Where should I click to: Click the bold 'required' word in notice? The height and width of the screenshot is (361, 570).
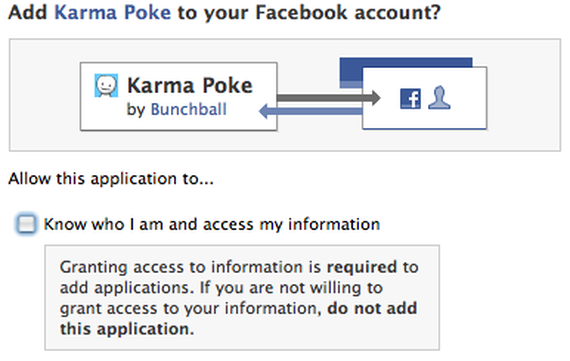tap(362, 267)
